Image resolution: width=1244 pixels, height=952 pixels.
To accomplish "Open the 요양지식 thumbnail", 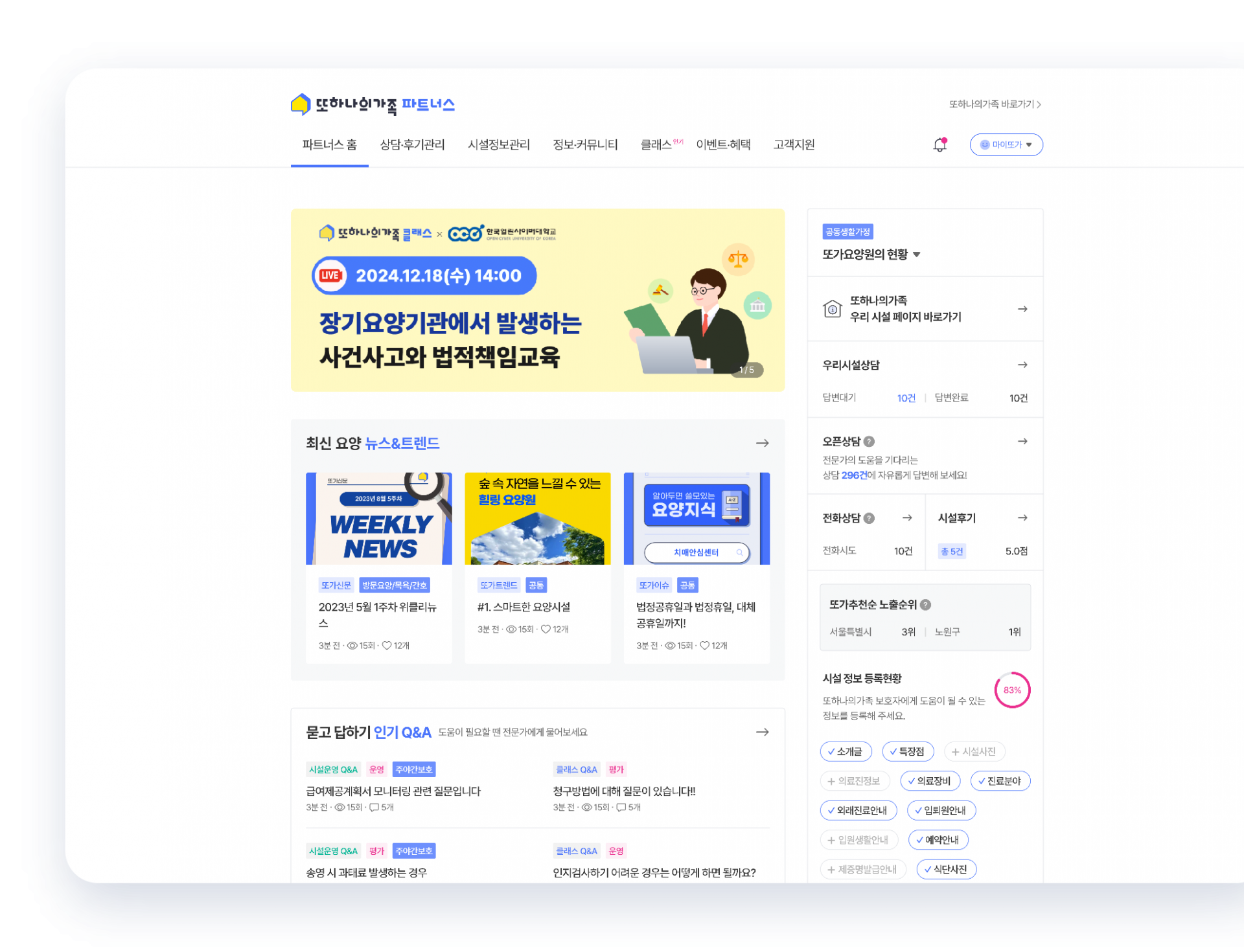I will (x=697, y=518).
